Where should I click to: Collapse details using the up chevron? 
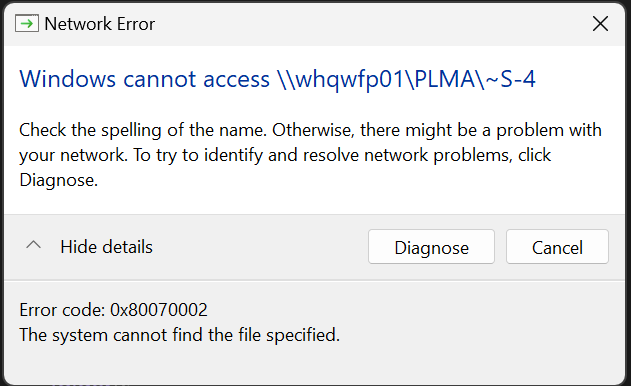coord(33,245)
